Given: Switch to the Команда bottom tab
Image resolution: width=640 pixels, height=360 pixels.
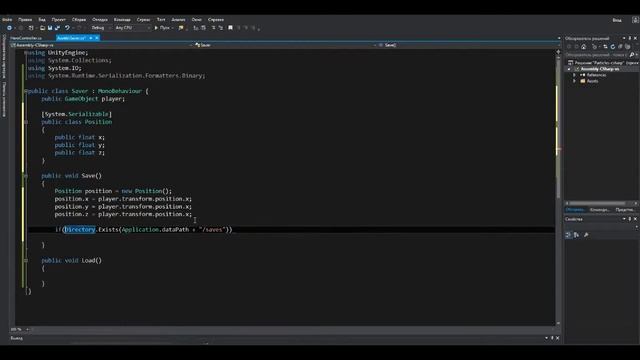Looking at the screenshot, I should tap(600, 210).
